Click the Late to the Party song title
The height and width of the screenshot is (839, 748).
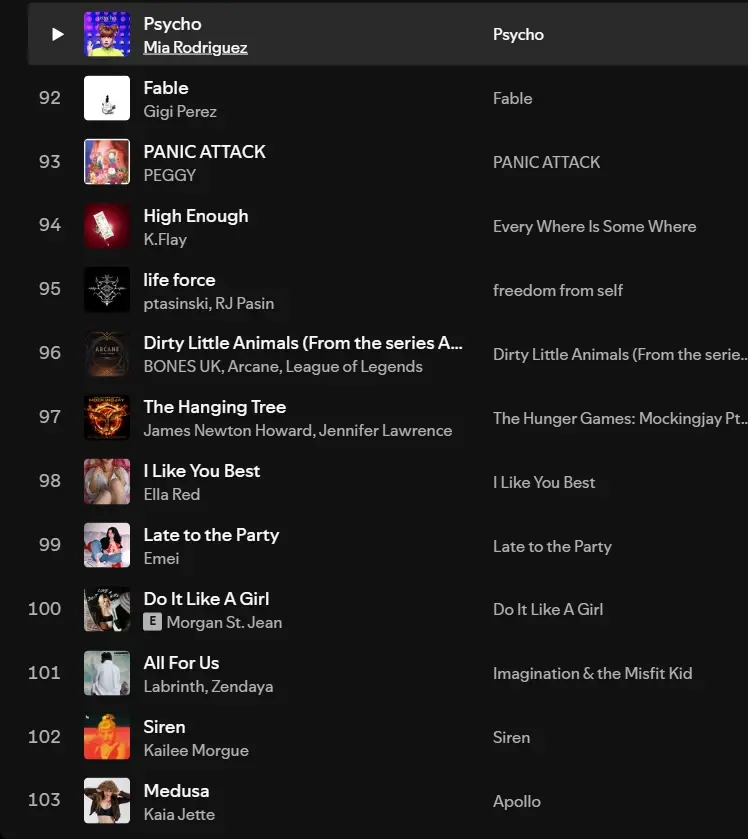[211, 535]
